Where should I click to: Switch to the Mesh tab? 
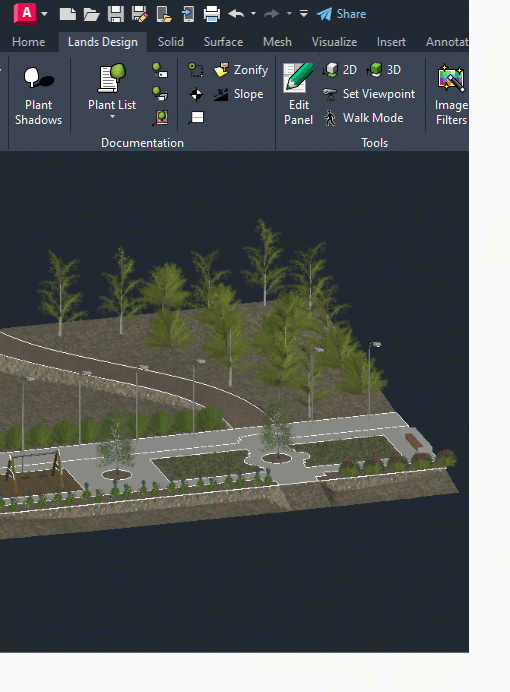277,42
